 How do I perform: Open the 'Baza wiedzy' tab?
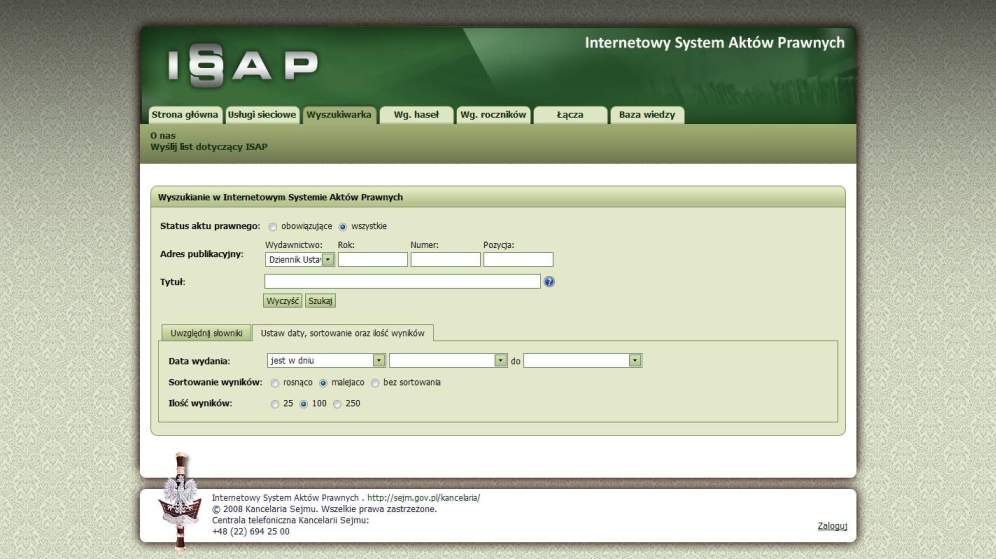pyautogui.click(x=647, y=115)
